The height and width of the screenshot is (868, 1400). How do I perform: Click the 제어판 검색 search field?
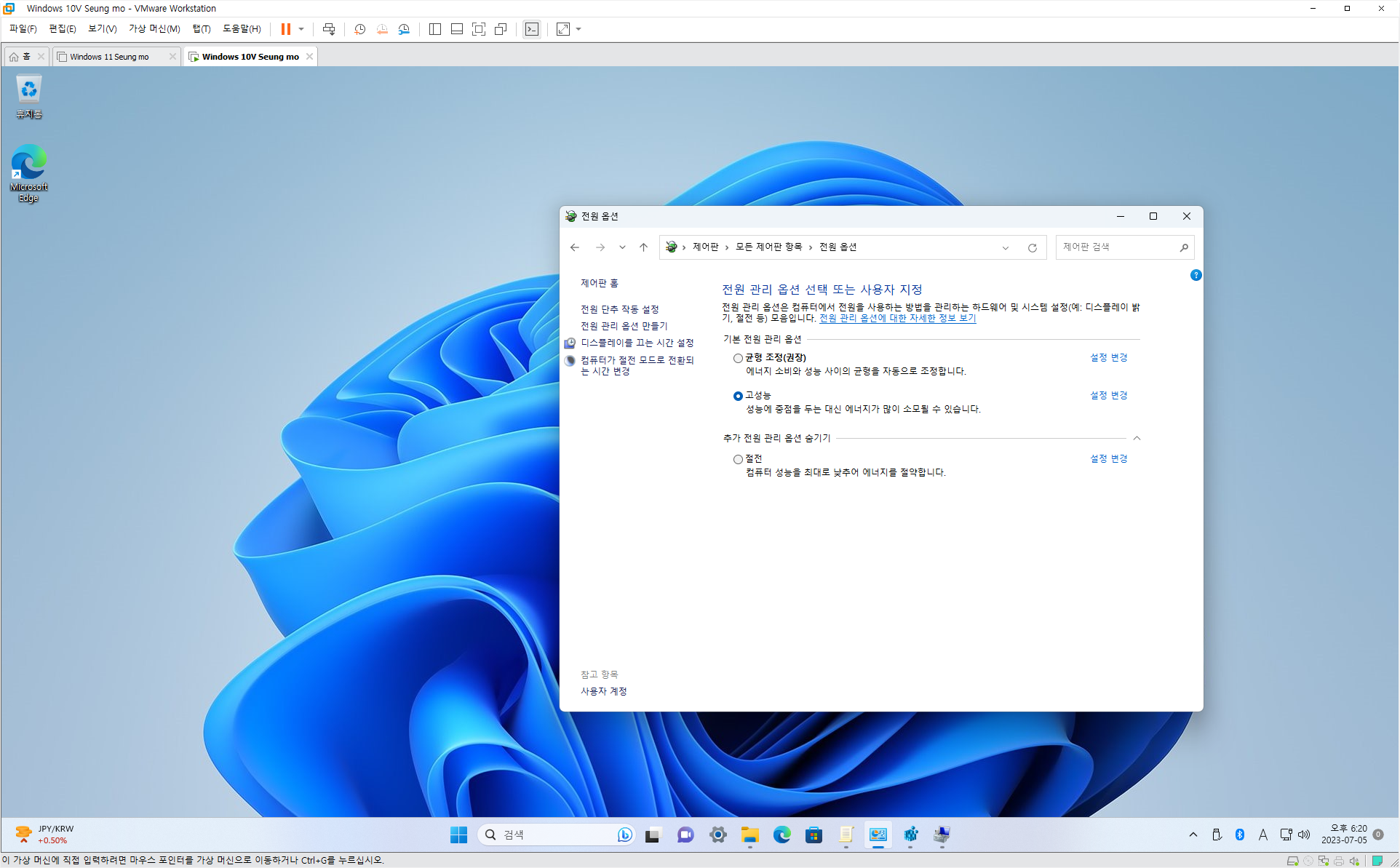tap(1116, 247)
